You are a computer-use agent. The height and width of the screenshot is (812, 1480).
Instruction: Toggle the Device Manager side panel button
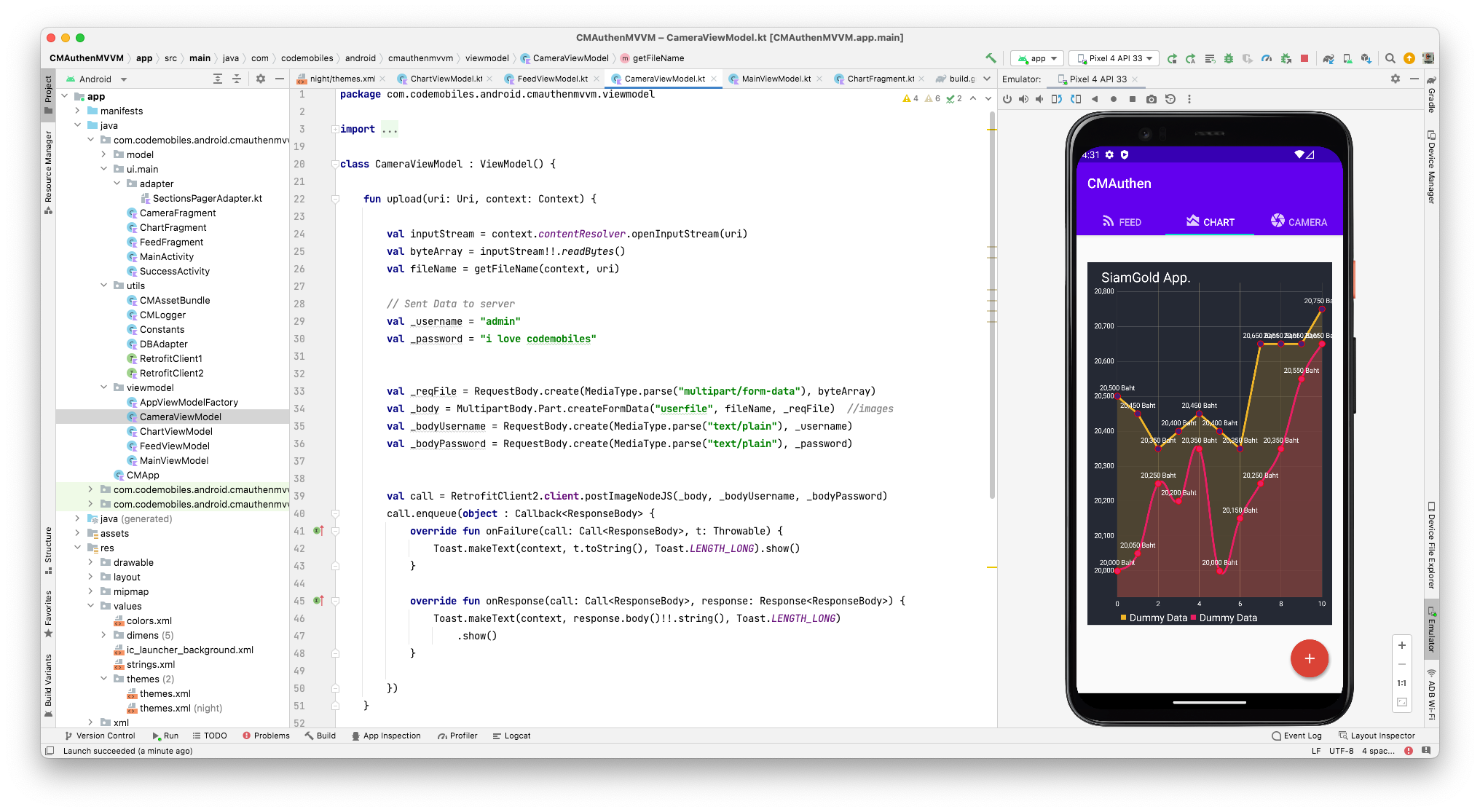click(x=1431, y=167)
